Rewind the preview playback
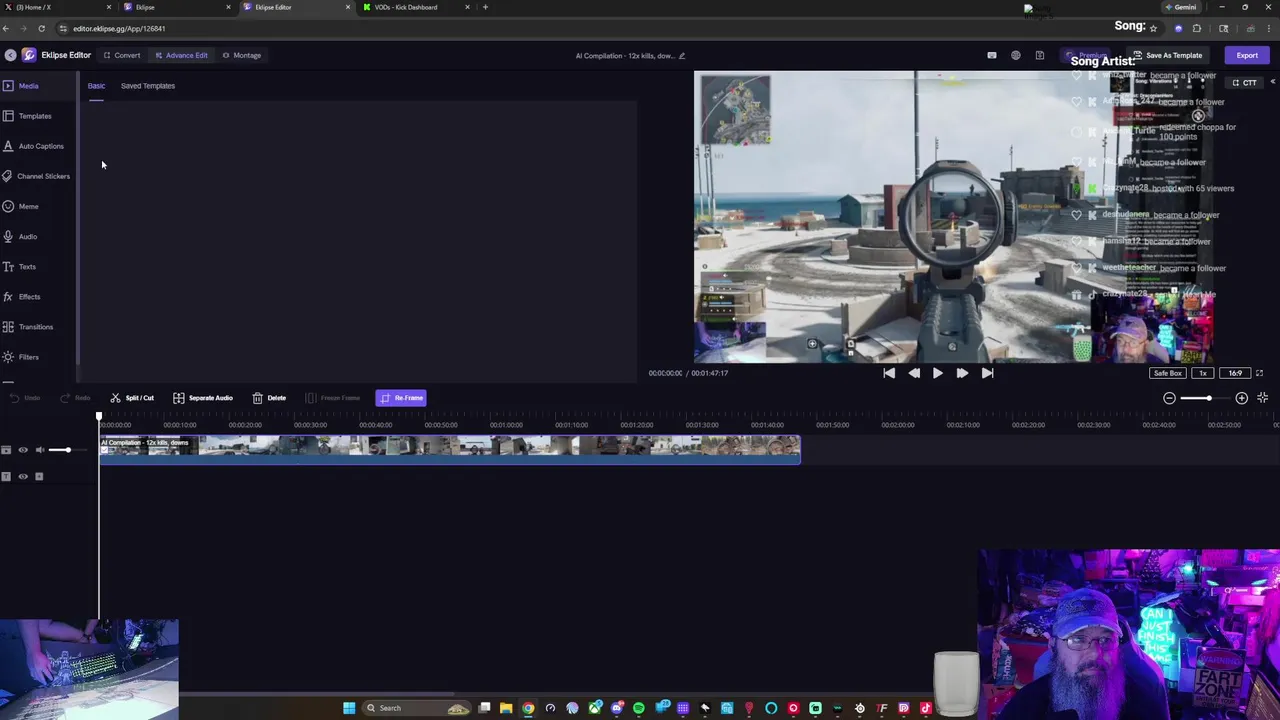The height and width of the screenshot is (720, 1280). pos(914,373)
